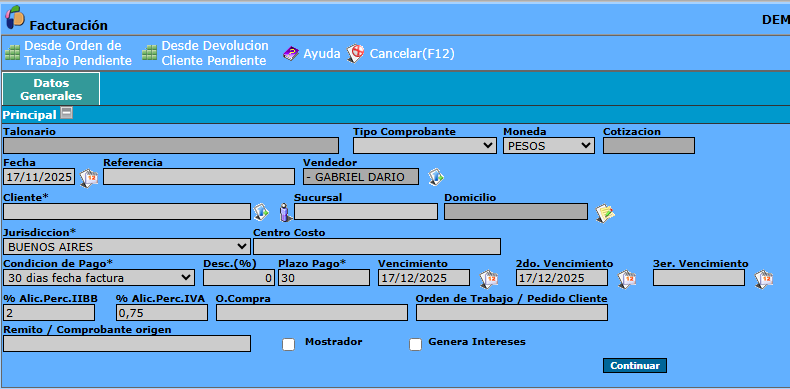Tick the Genera Intereses checkbox

415,345
